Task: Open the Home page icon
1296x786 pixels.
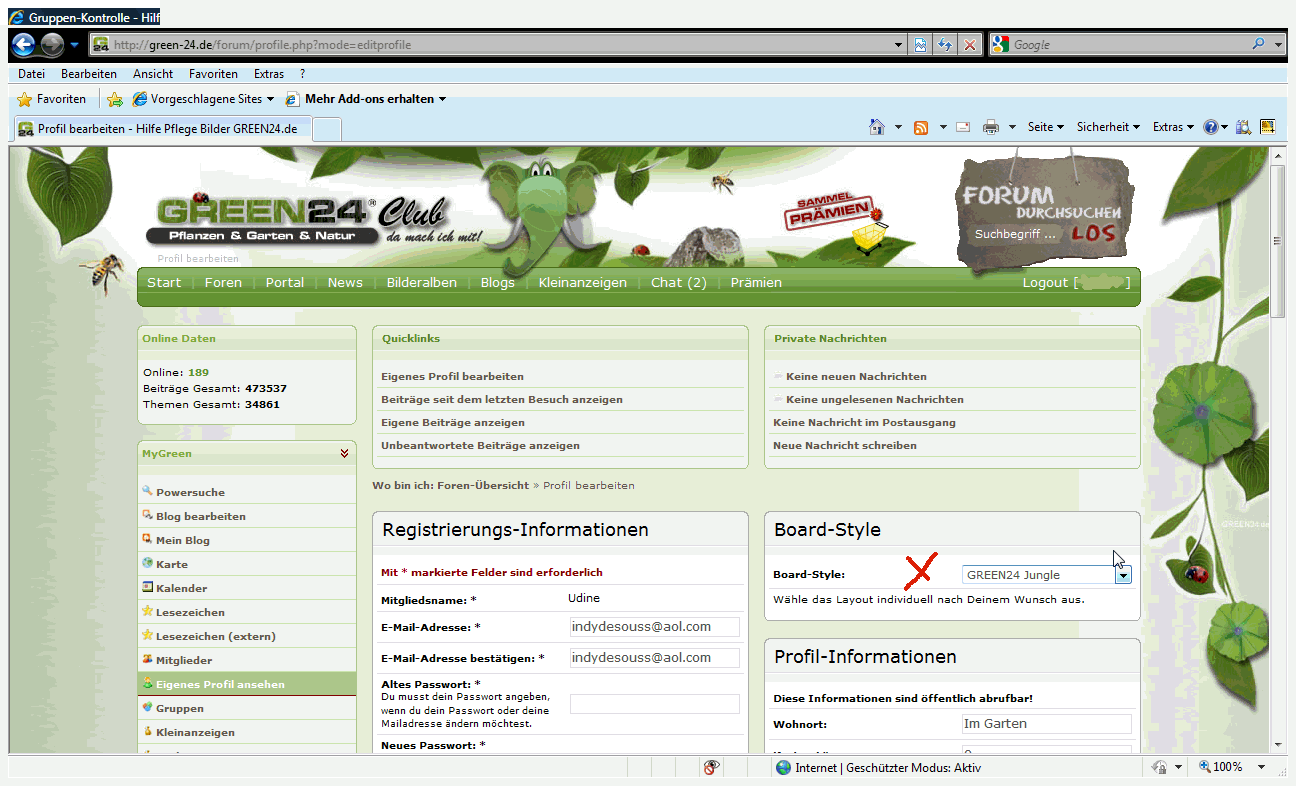Action: click(x=877, y=127)
